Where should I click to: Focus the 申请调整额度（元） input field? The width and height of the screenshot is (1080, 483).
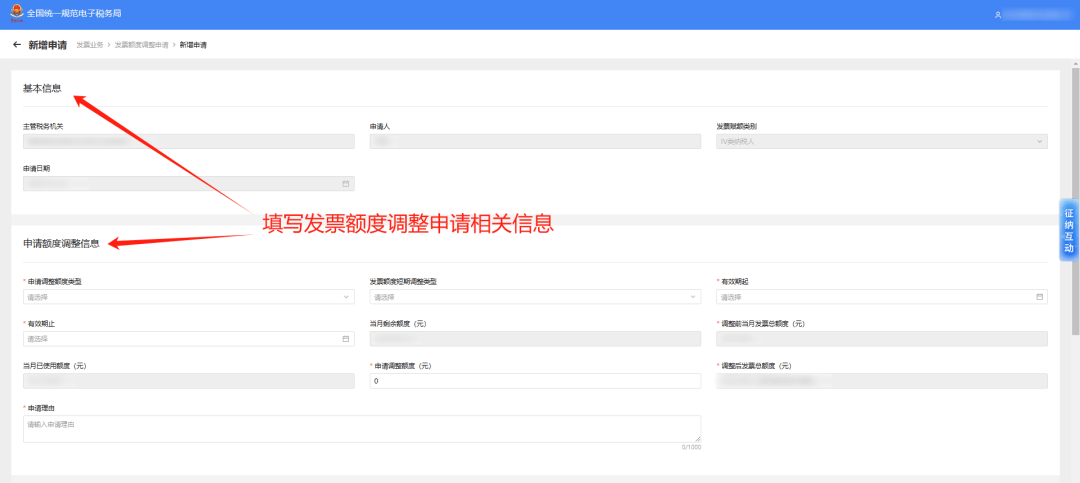click(535, 381)
